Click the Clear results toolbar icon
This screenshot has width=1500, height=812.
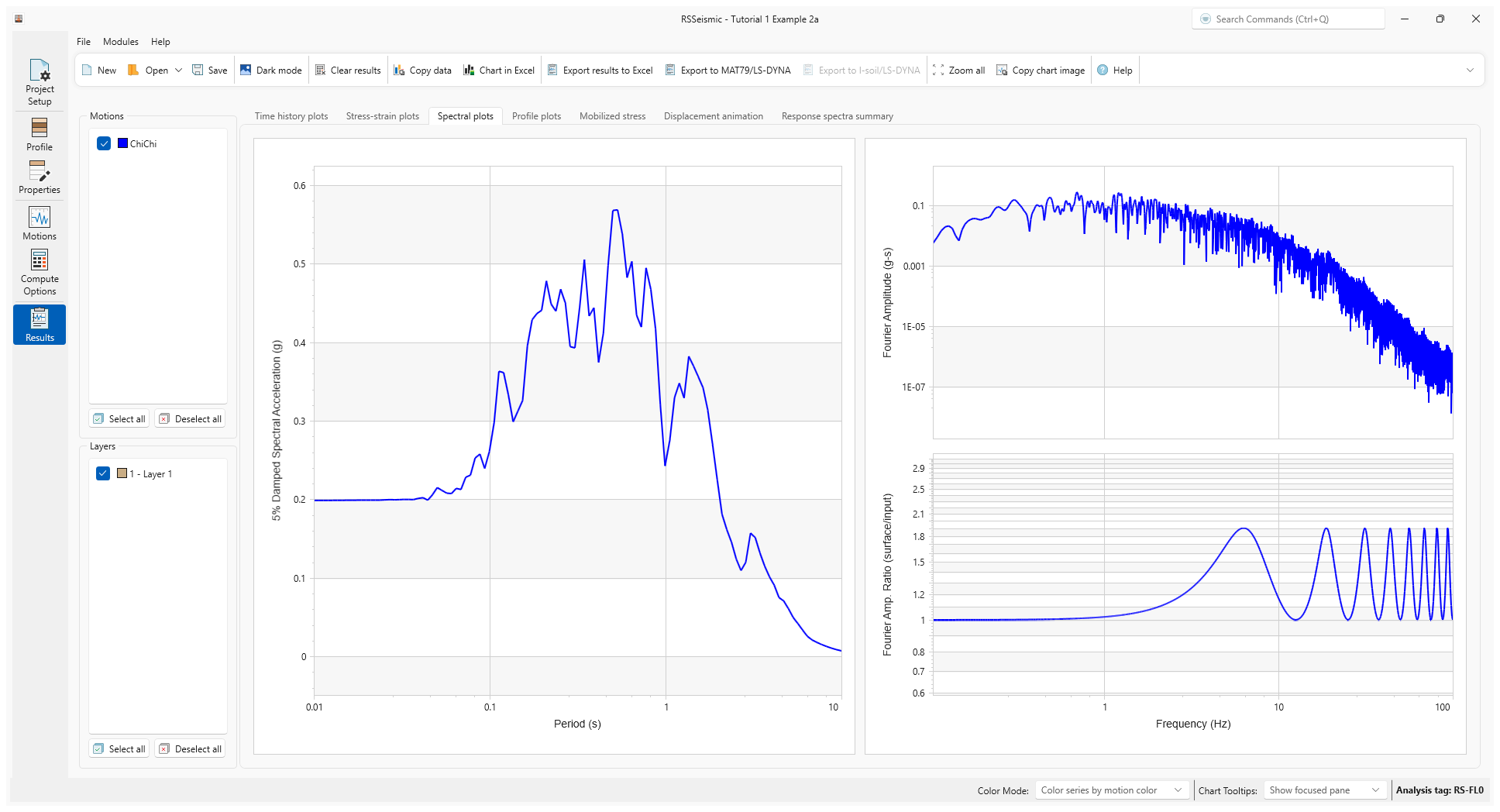[x=320, y=71]
